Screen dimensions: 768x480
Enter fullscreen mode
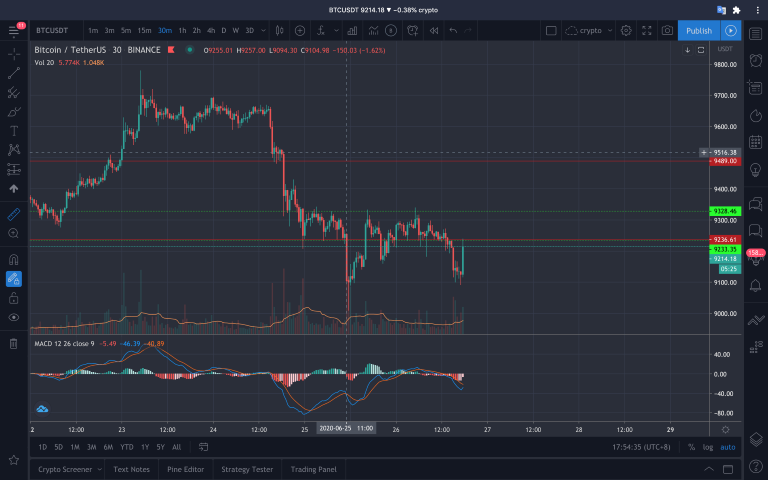click(x=647, y=31)
